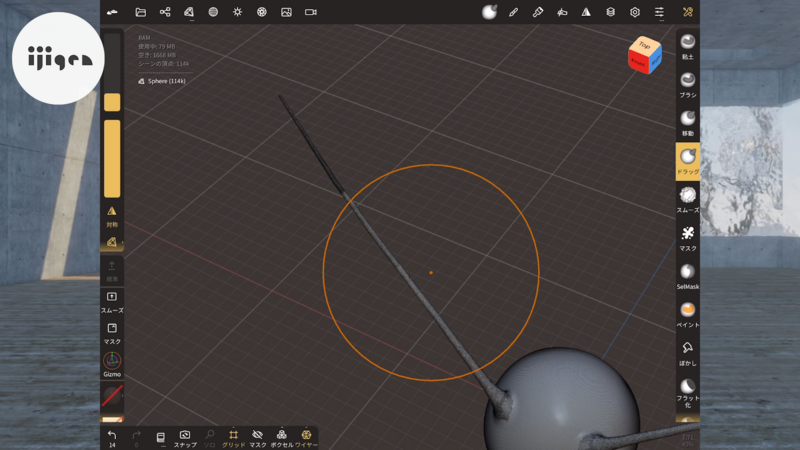Viewport: 800px width, 450px height.
Task: Select the SelMask tool
Action: 688,276
